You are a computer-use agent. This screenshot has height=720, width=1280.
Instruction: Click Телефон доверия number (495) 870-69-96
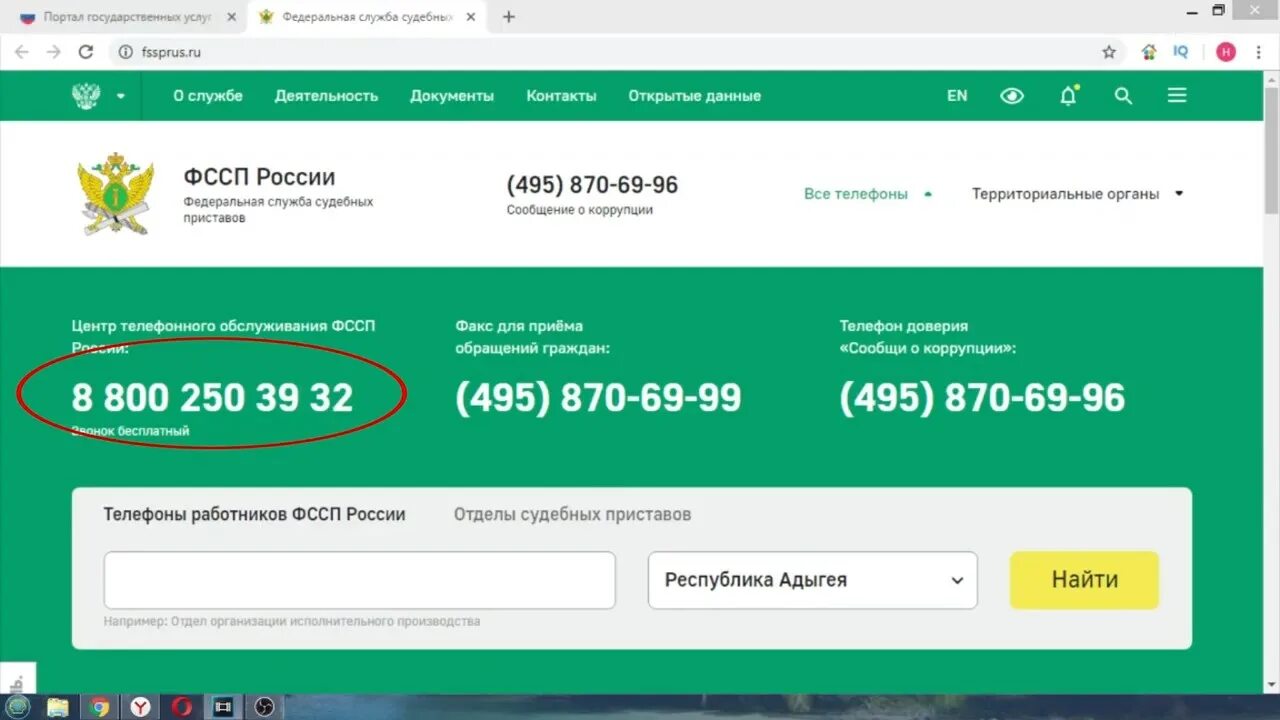tap(982, 398)
